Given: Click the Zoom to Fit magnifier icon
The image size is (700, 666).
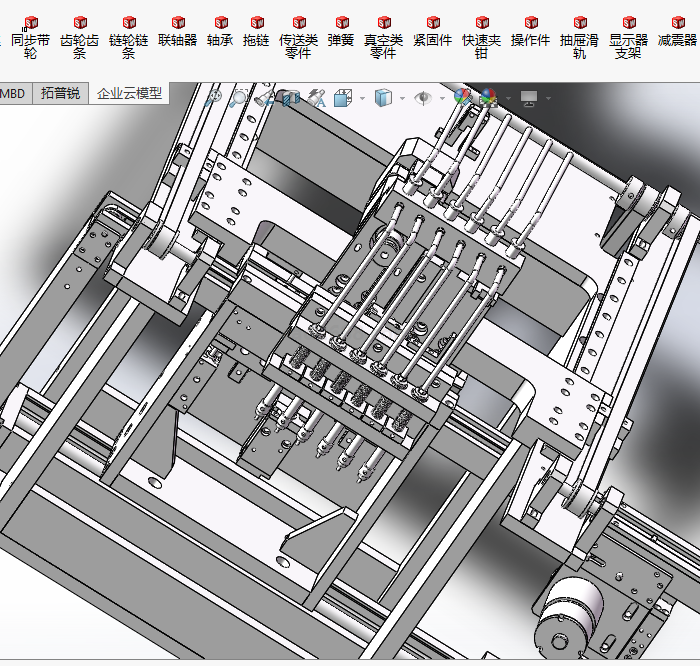Looking at the screenshot, I should pyautogui.click(x=213, y=97).
